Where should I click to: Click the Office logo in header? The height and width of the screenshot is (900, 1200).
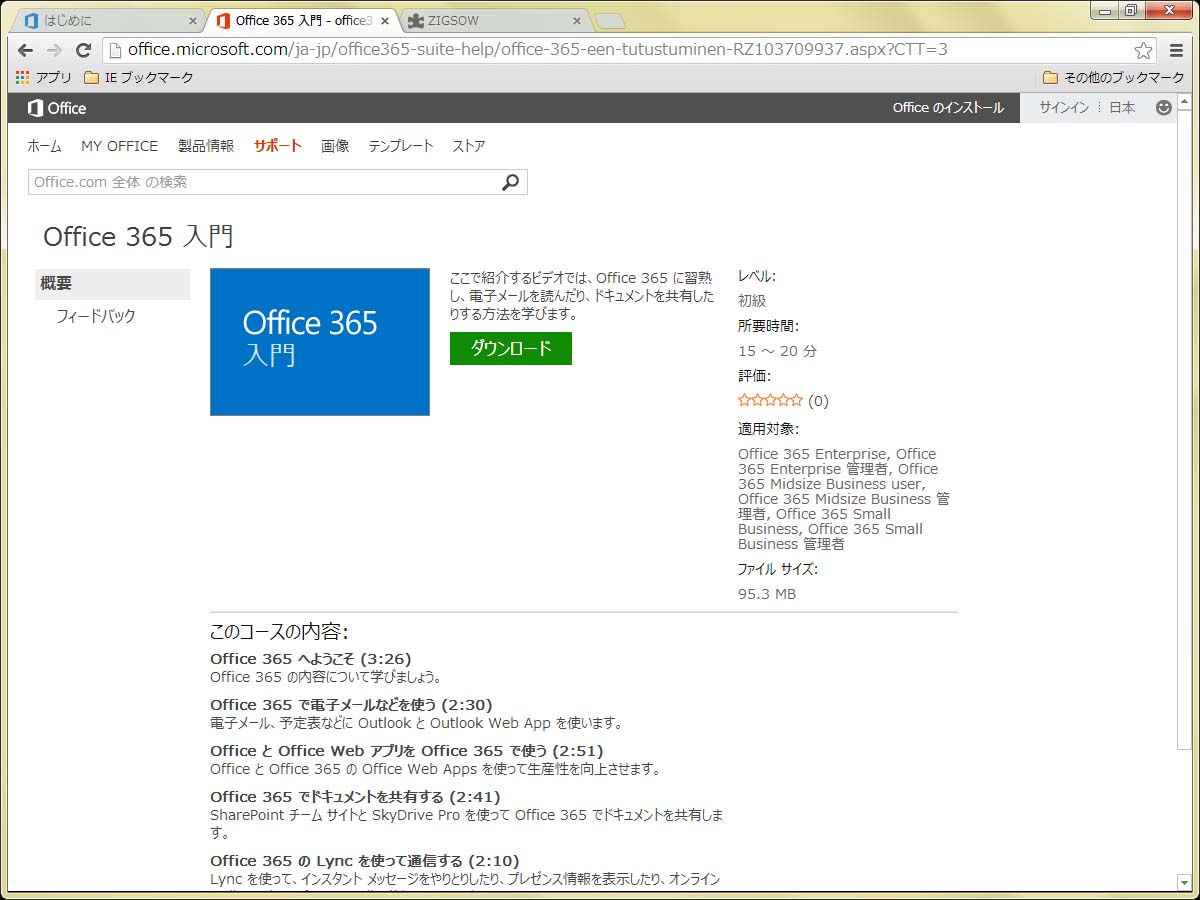(x=57, y=108)
